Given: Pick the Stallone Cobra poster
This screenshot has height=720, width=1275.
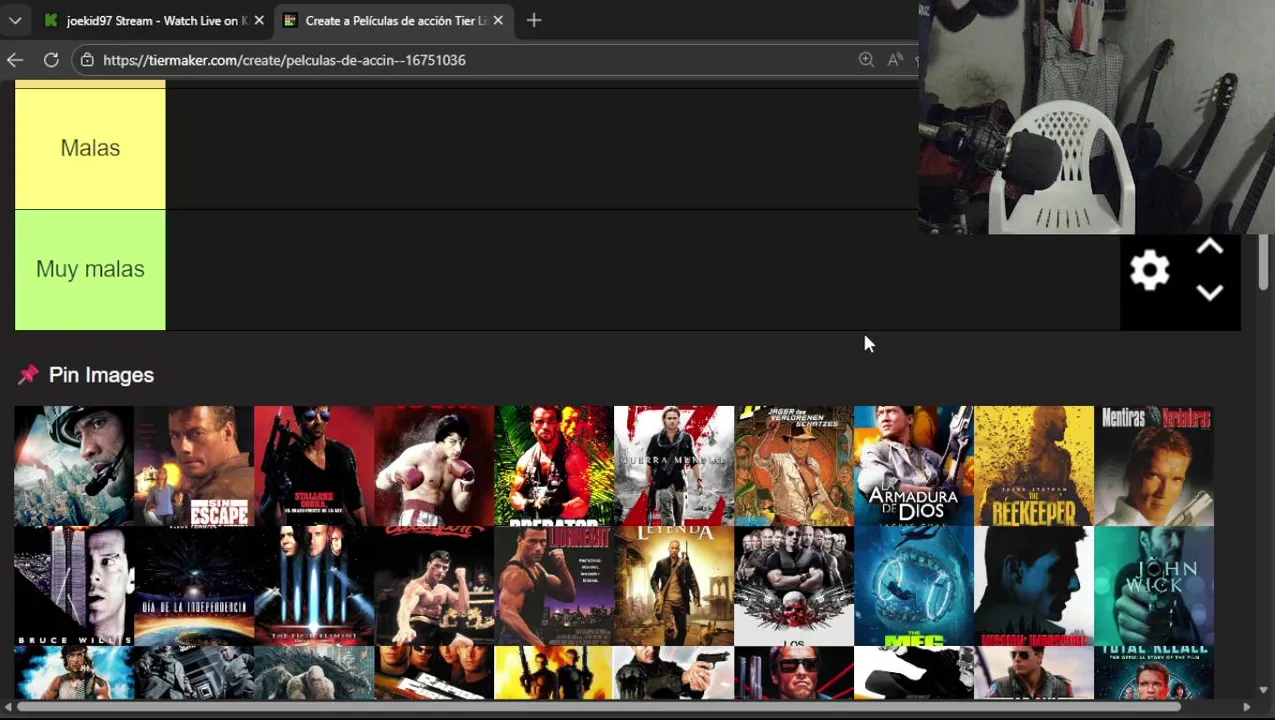Looking at the screenshot, I should point(314,466).
